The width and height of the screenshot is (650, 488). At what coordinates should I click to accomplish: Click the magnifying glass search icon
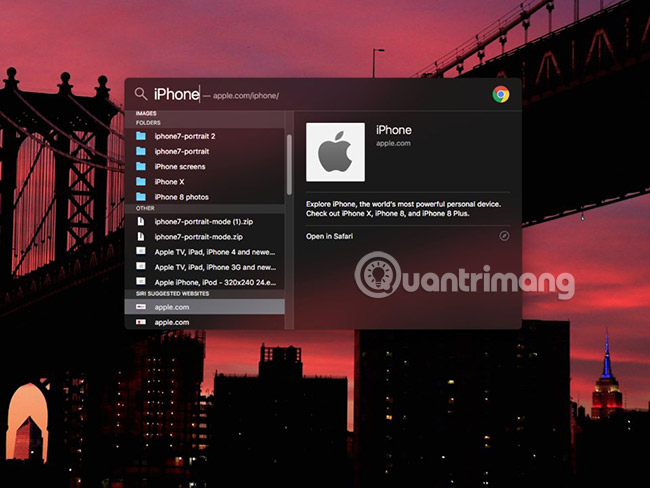tap(140, 94)
